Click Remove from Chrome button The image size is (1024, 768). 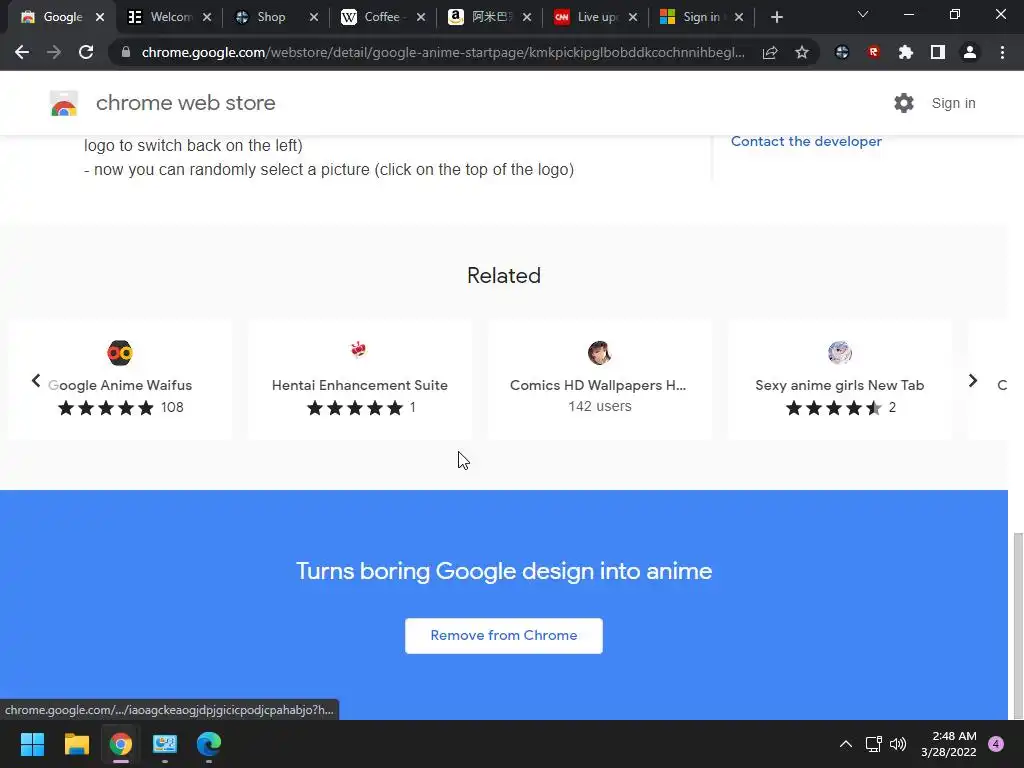pyautogui.click(x=504, y=635)
